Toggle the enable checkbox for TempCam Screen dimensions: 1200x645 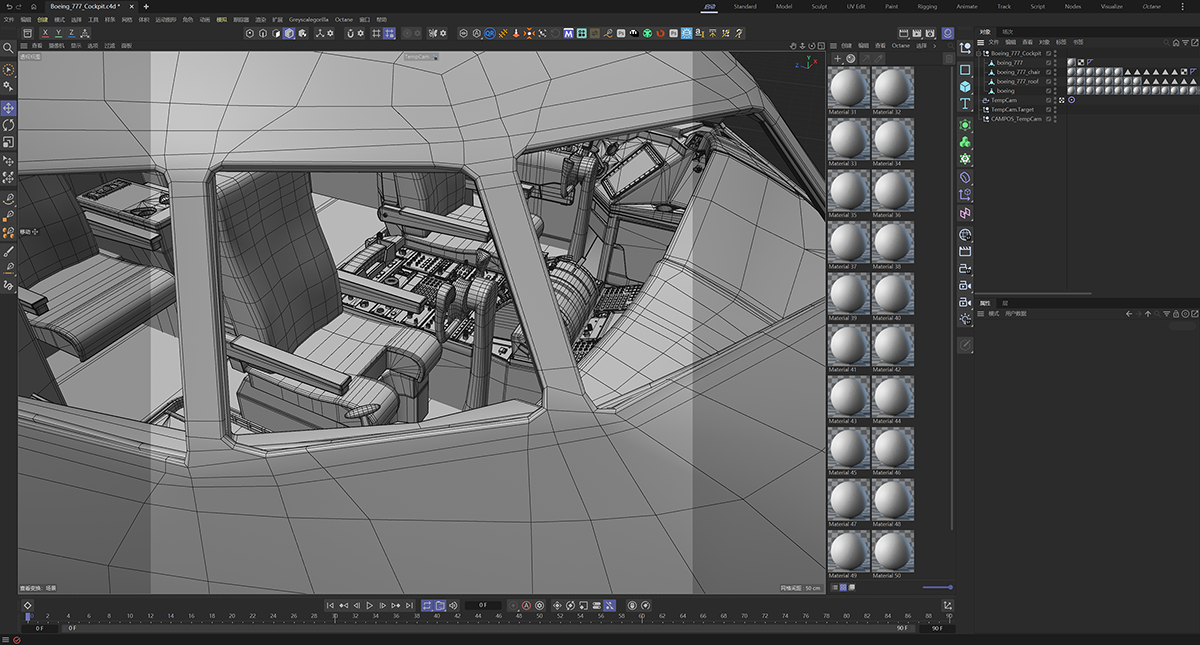pyautogui.click(x=1048, y=100)
